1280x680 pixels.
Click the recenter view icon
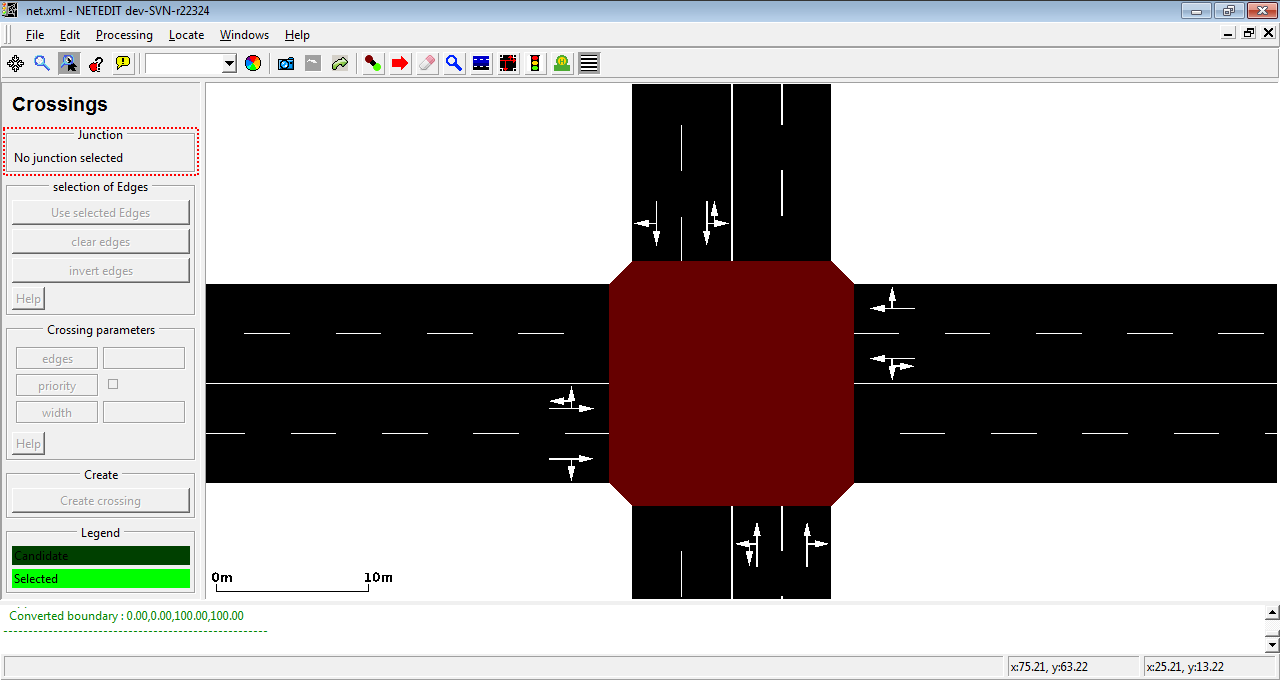pos(15,63)
